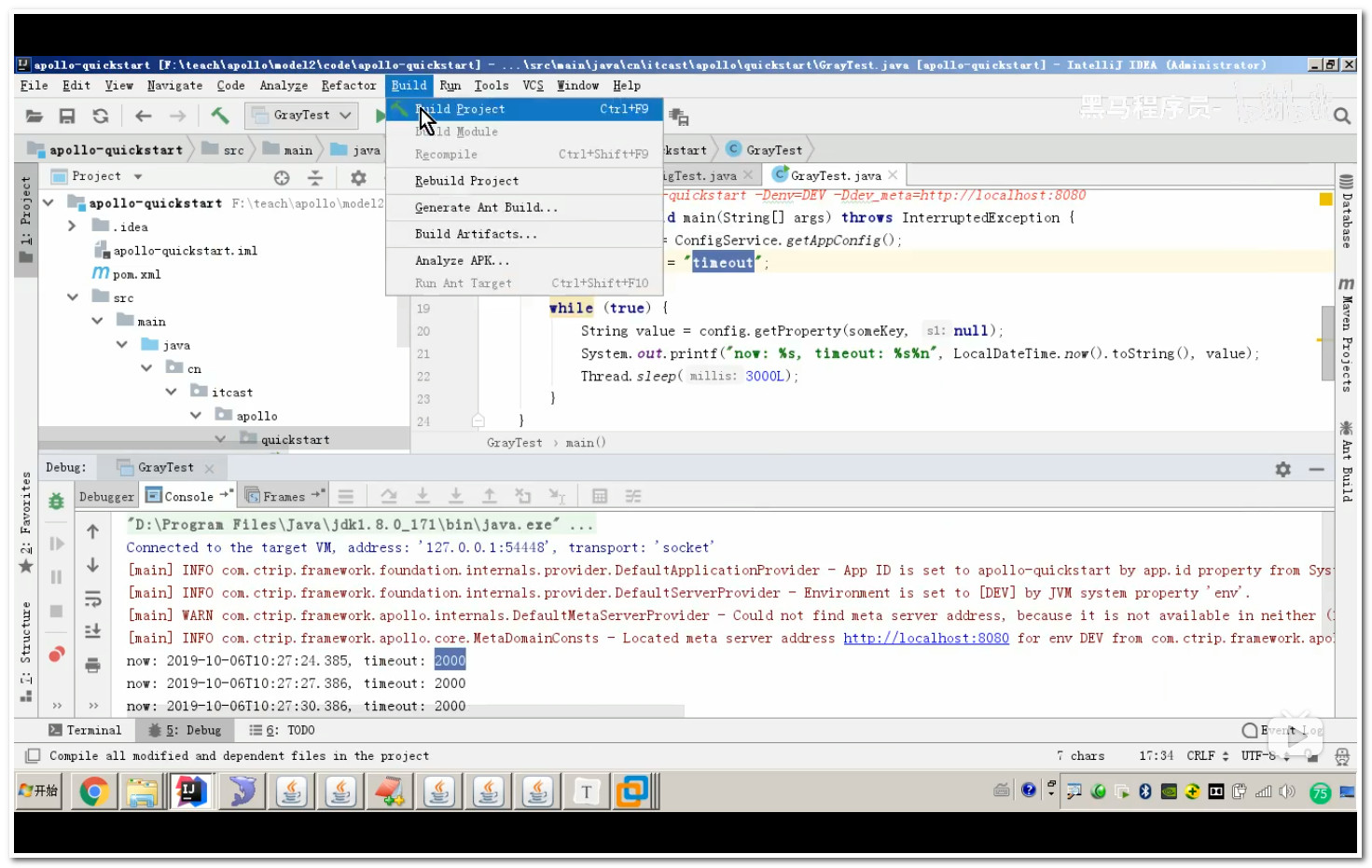Viewport: 1372px width, 868px height.
Task: Open View Breakpoints red circles icon
Action: tap(56, 654)
